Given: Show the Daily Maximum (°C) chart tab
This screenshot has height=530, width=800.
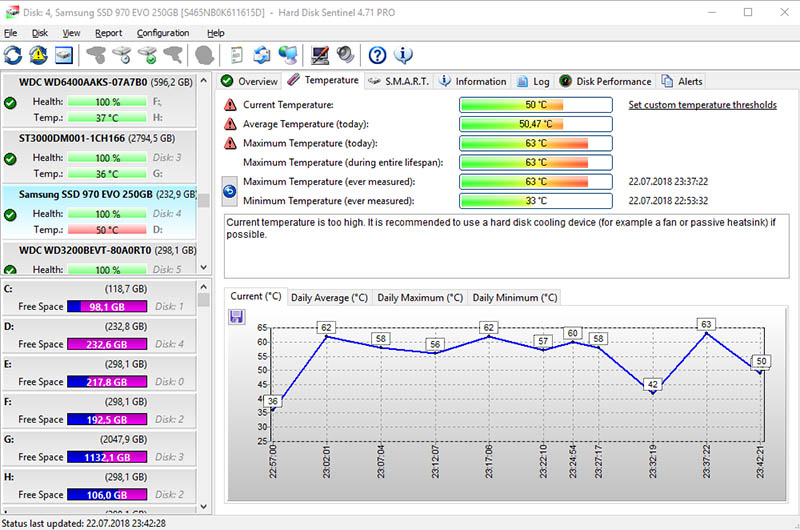Looking at the screenshot, I should [x=420, y=297].
